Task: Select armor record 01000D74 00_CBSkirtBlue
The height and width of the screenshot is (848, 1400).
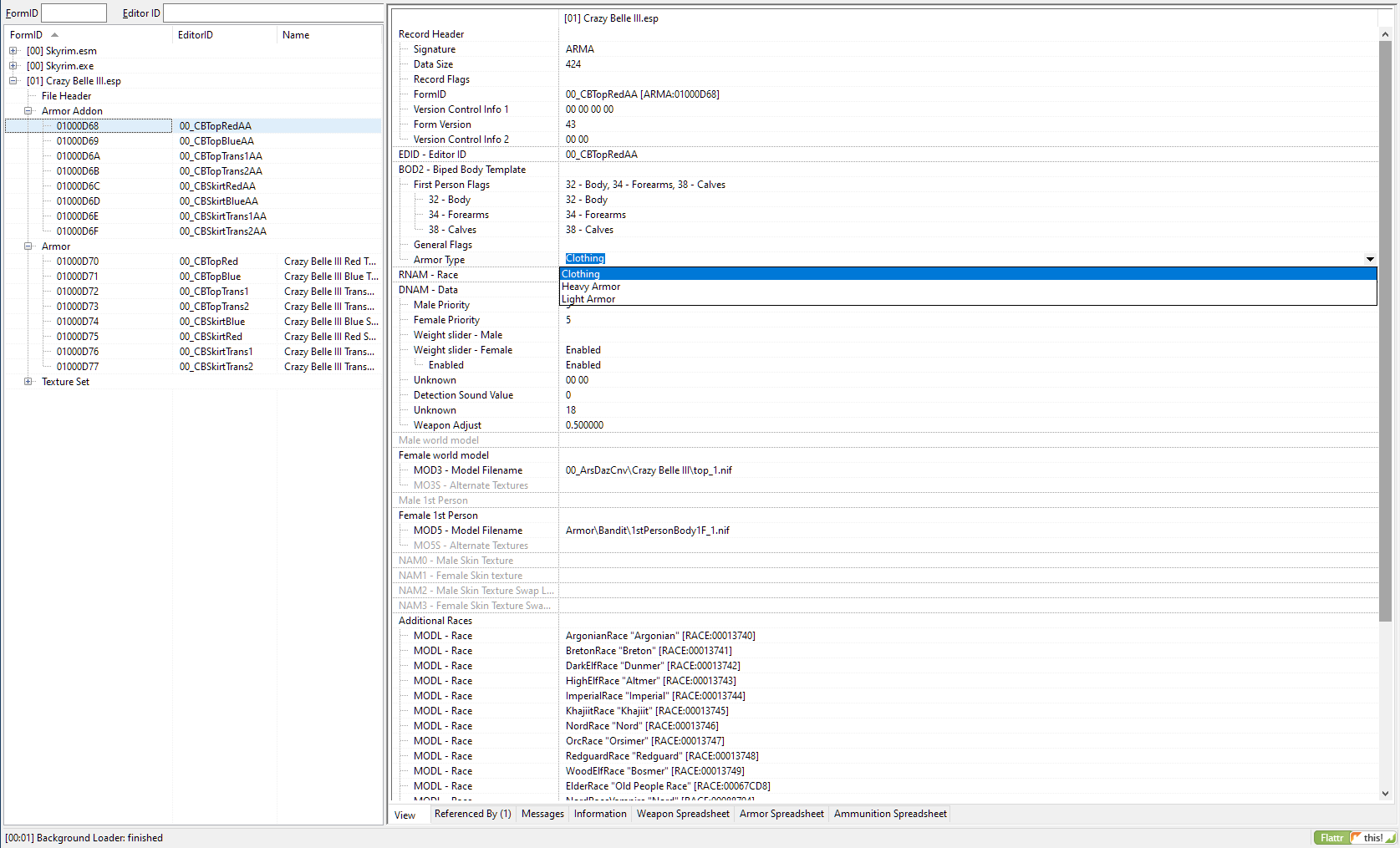Action: click(x=193, y=322)
